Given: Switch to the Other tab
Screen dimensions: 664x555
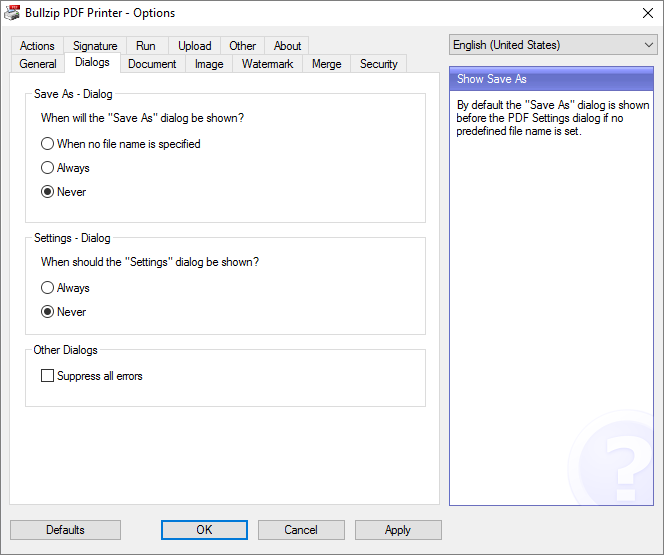Looking at the screenshot, I should pyautogui.click(x=243, y=46).
